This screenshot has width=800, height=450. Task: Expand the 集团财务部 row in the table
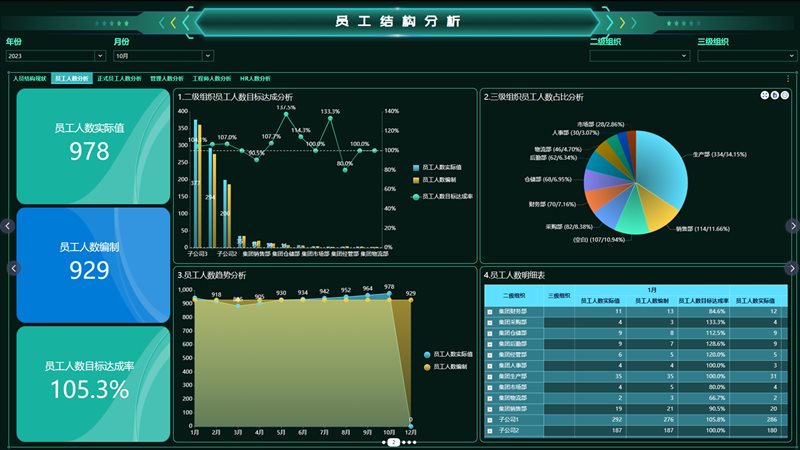pos(490,311)
